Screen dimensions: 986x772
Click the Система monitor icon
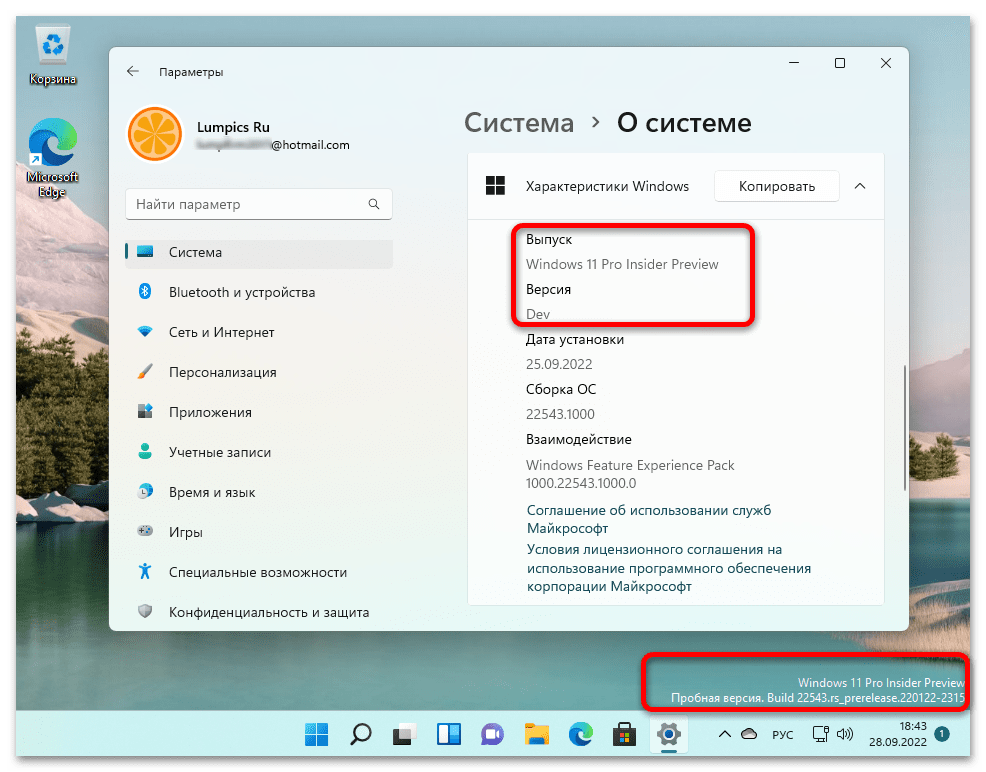point(145,252)
